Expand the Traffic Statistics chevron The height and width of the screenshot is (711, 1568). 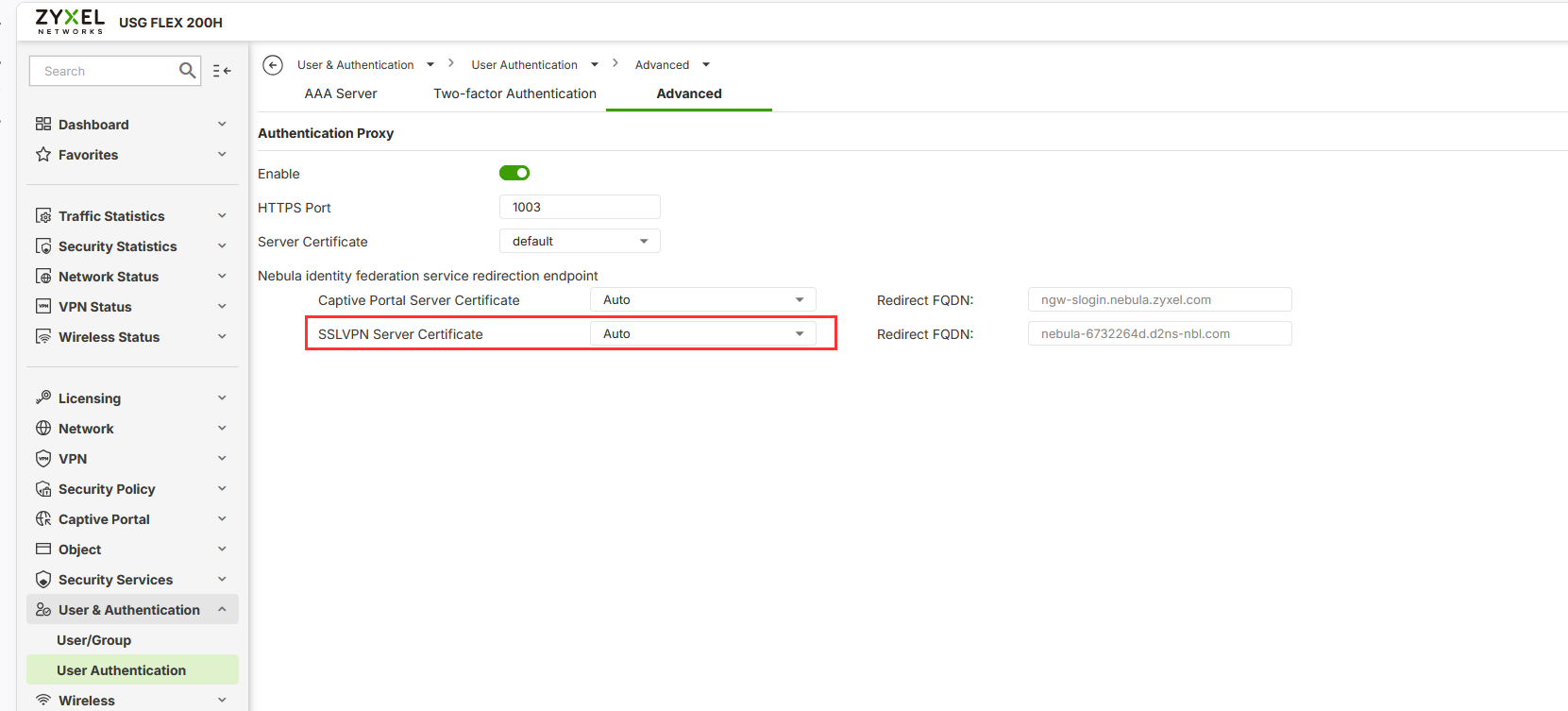point(222,215)
